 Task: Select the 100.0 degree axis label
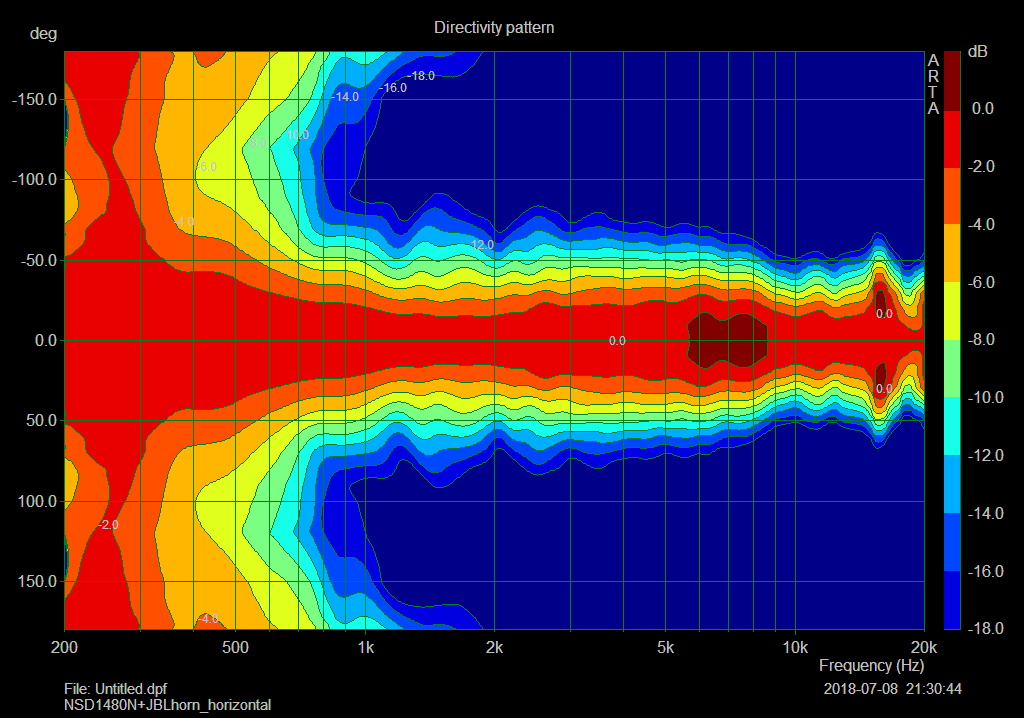[38, 501]
